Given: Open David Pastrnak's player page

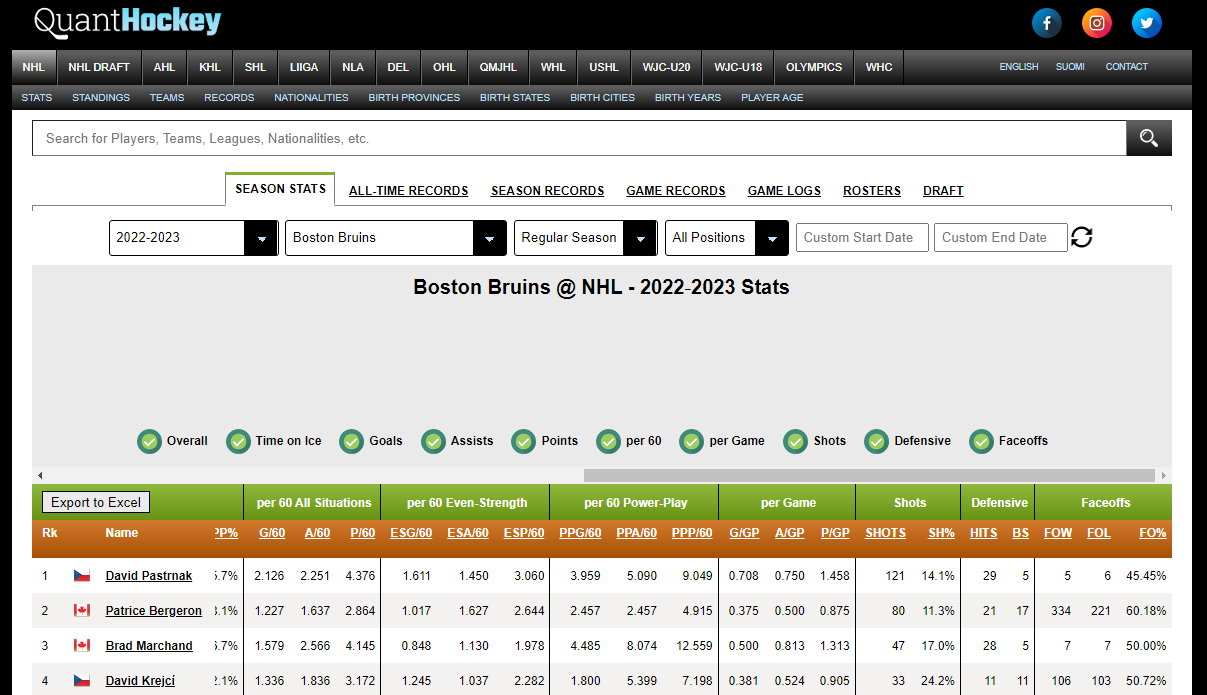Looking at the screenshot, I should (x=149, y=576).
